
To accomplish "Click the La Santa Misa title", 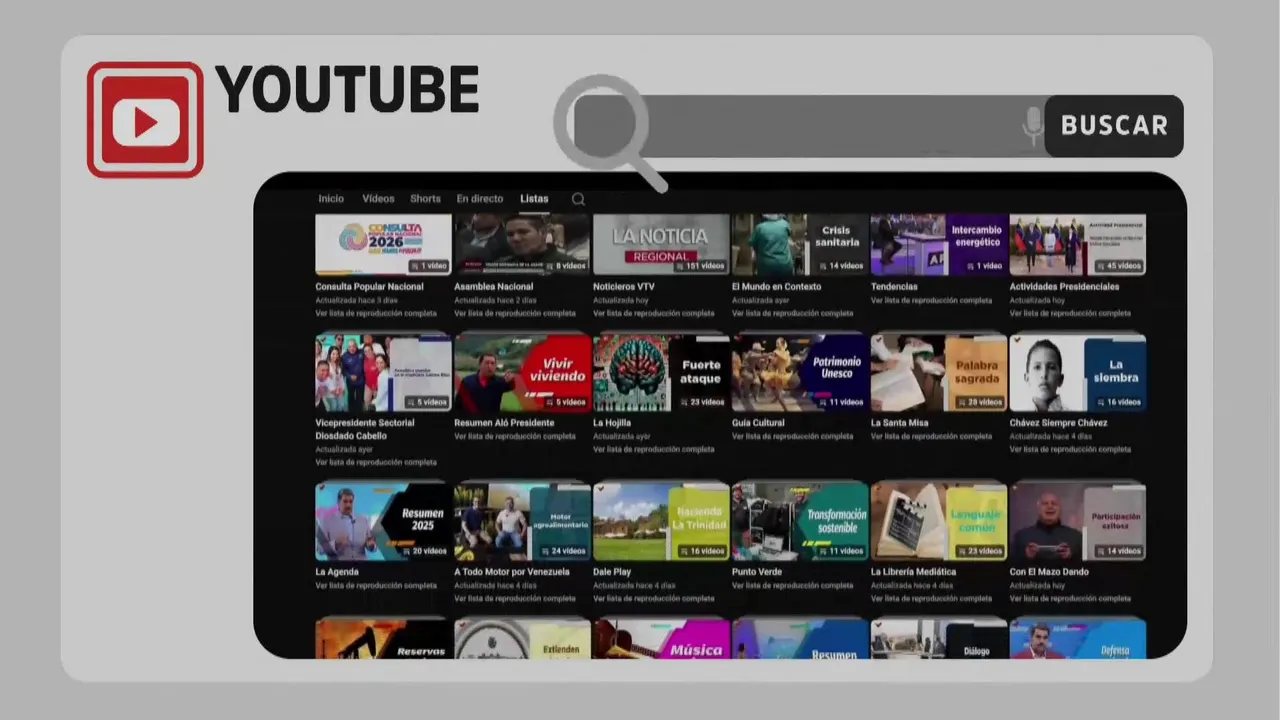I will 900,423.
